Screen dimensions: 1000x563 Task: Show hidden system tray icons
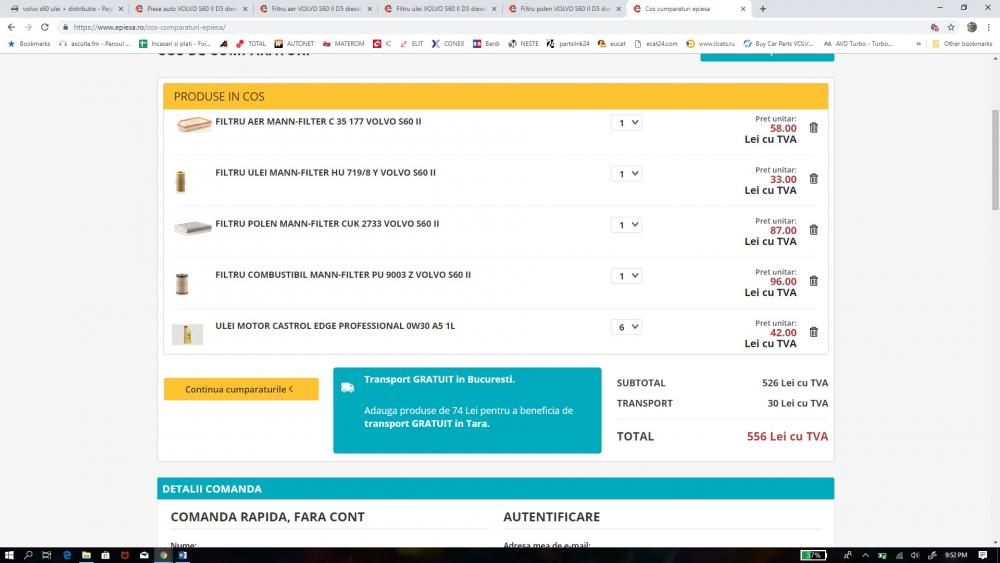[x=865, y=555]
